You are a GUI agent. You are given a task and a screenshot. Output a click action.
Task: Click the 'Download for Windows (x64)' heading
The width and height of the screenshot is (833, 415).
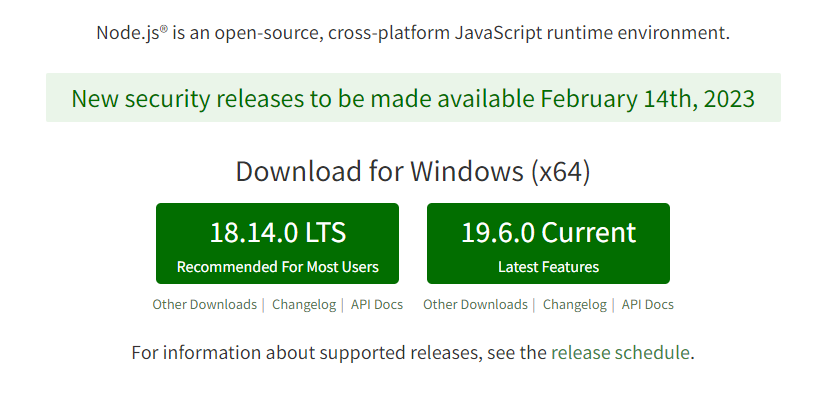413,171
